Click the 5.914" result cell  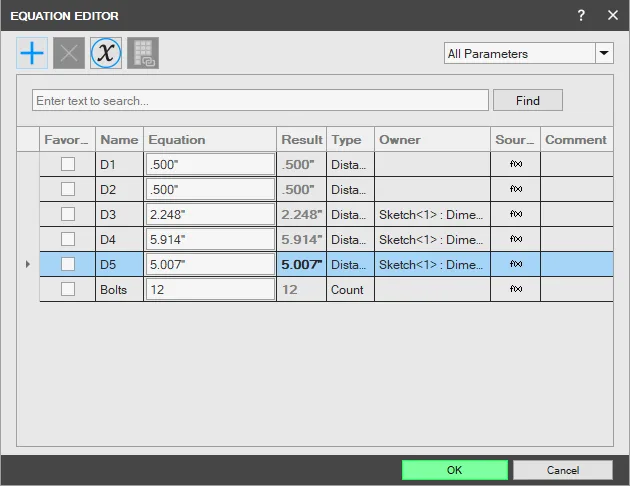click(301, 239)
